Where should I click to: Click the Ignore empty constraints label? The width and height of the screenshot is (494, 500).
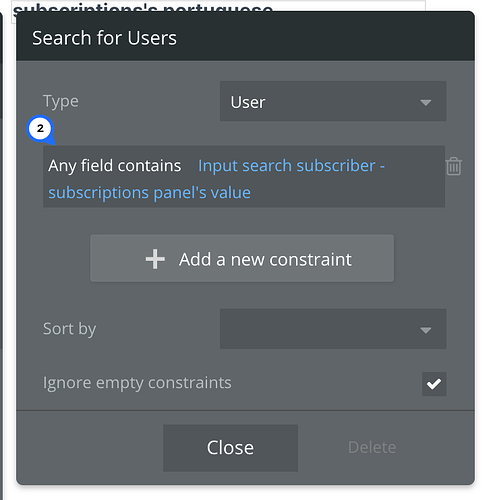click(137, 383)
